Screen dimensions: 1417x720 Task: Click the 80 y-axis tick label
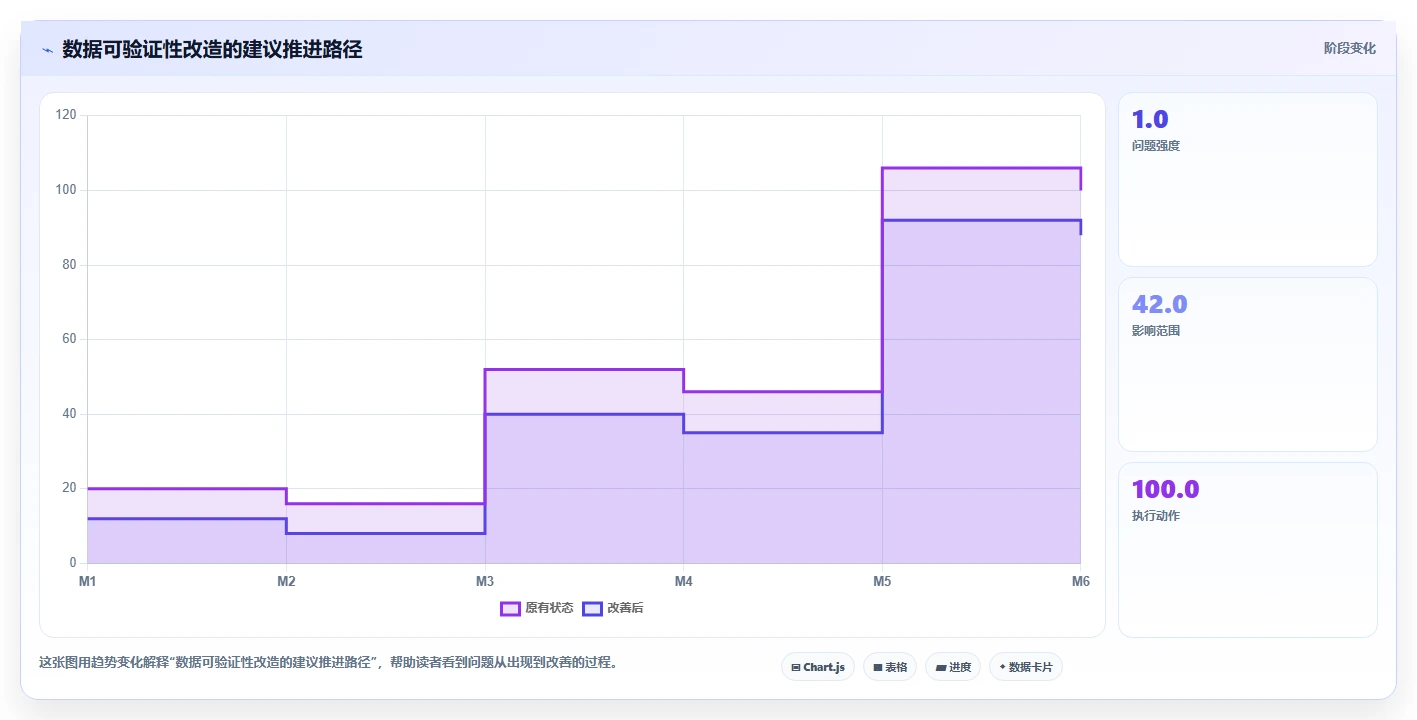tap(69, 265)
